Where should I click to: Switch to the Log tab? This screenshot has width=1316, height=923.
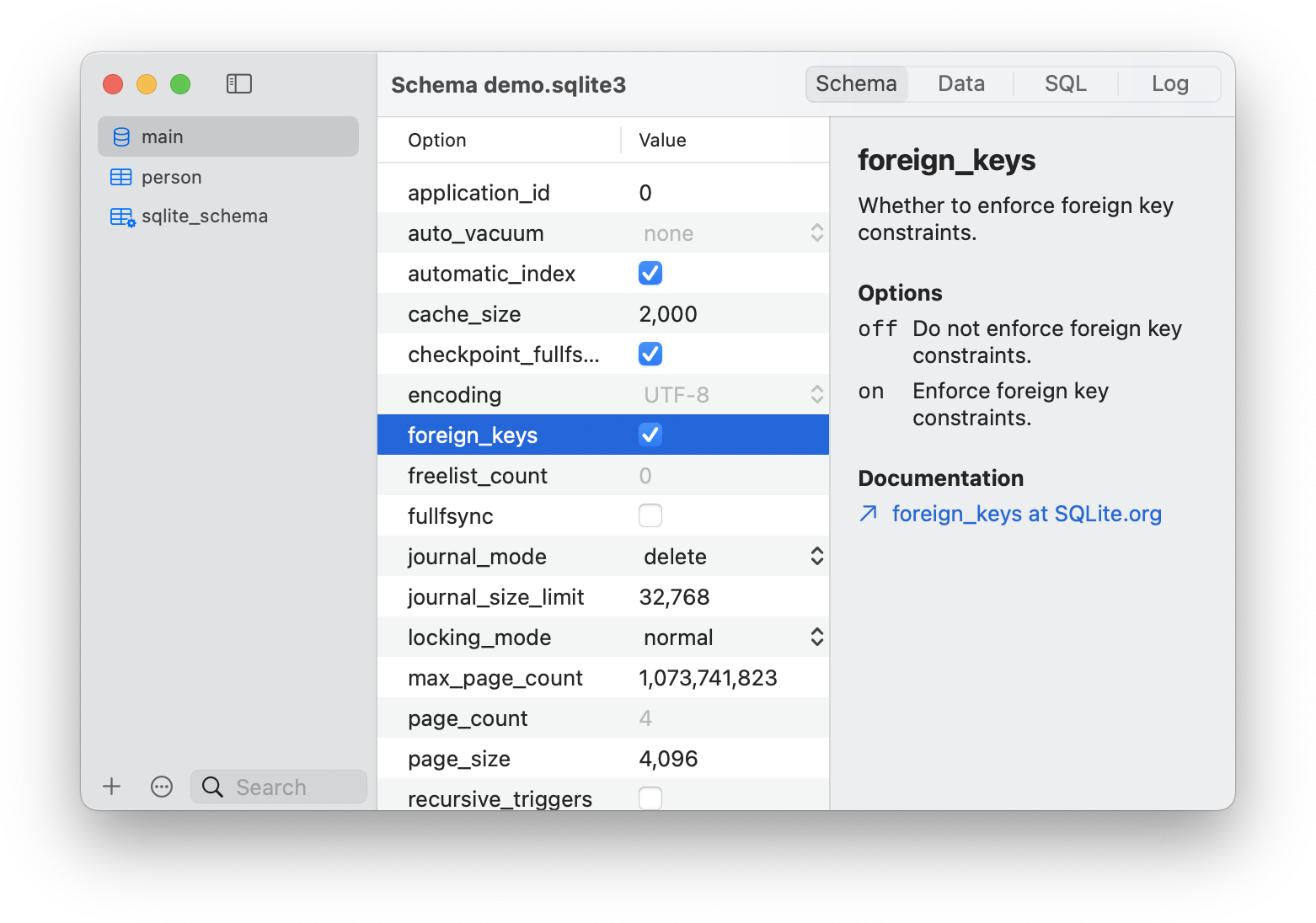pyautogui.click(x=1170, y=83)
